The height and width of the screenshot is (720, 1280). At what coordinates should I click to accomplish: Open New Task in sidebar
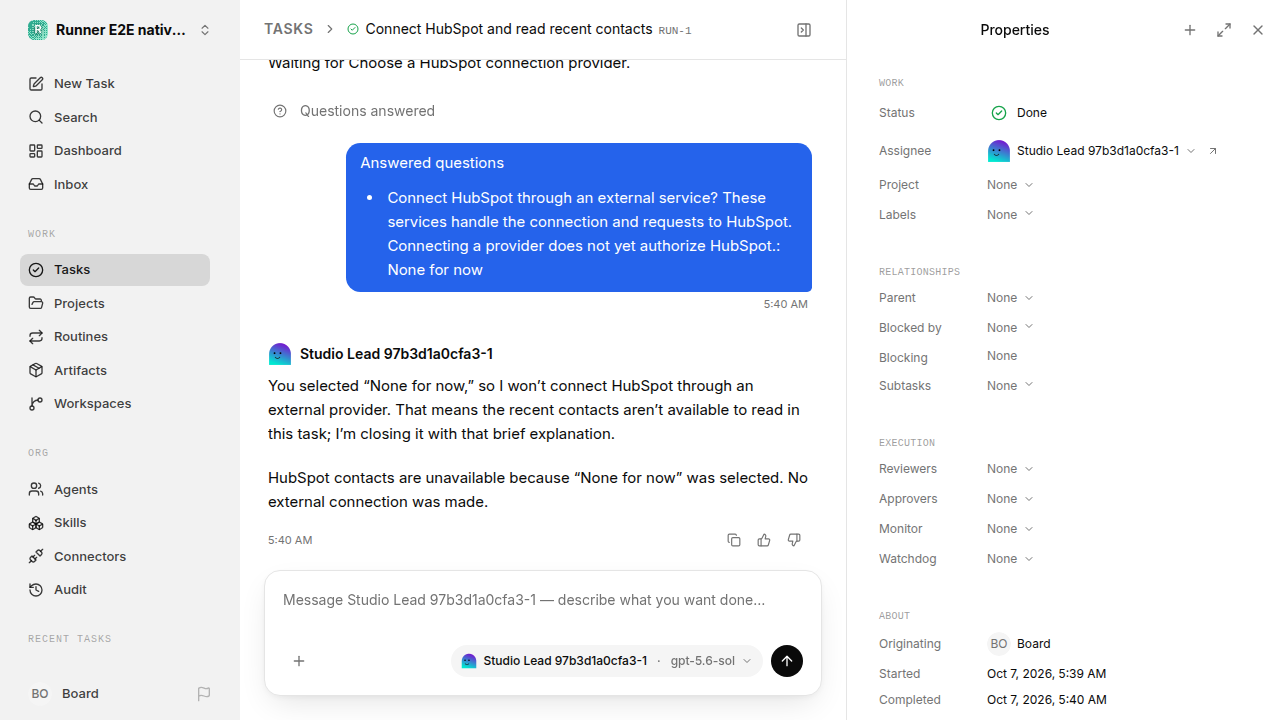click(115, 84)
